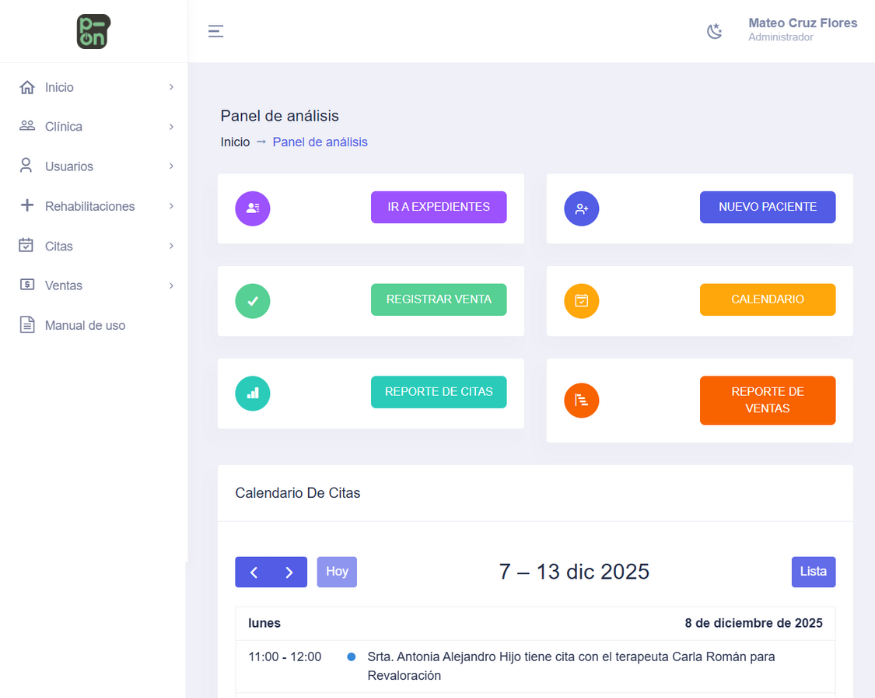Open Manual de uso from sidebar

85,325
